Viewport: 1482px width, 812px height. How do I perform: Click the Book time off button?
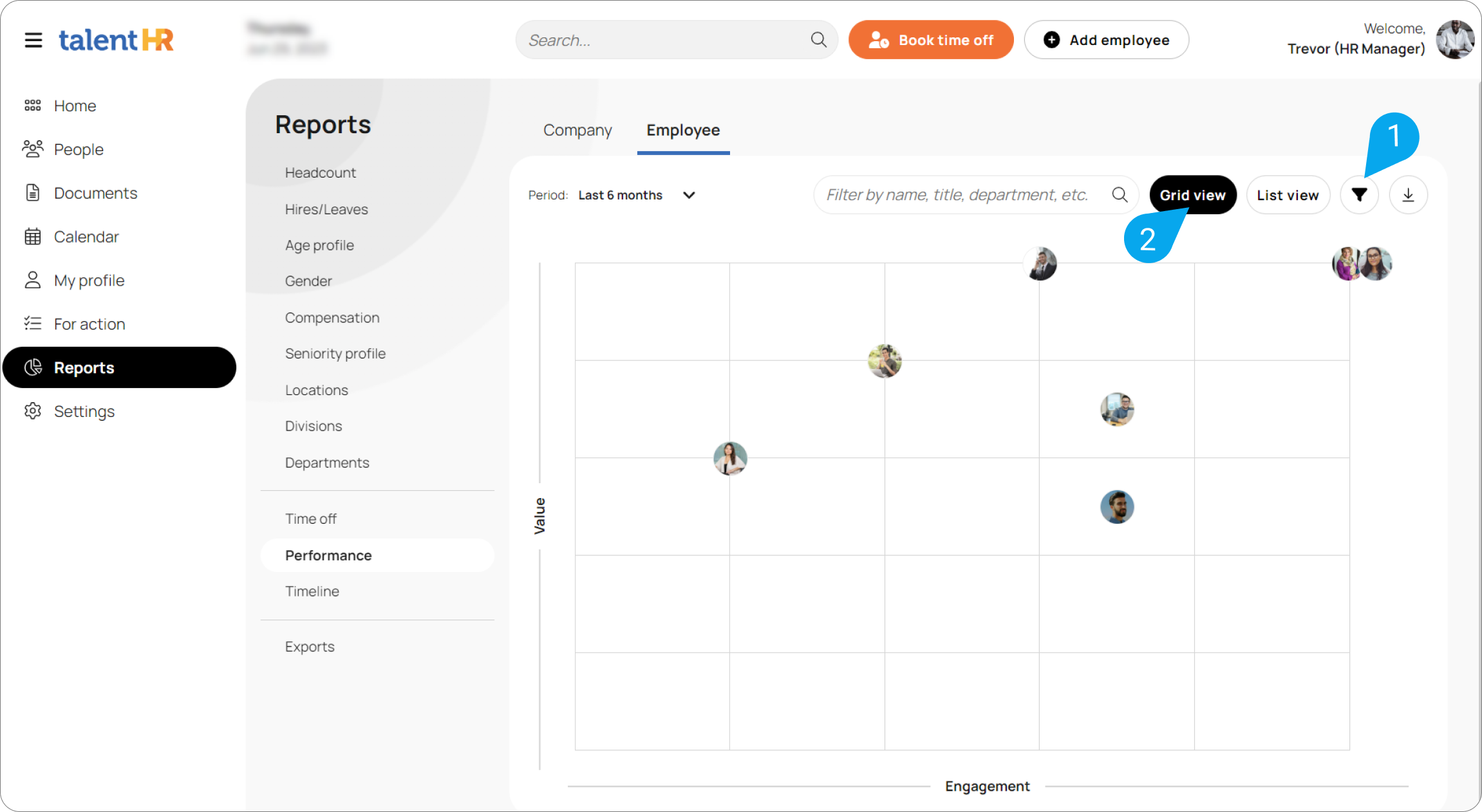930,40
